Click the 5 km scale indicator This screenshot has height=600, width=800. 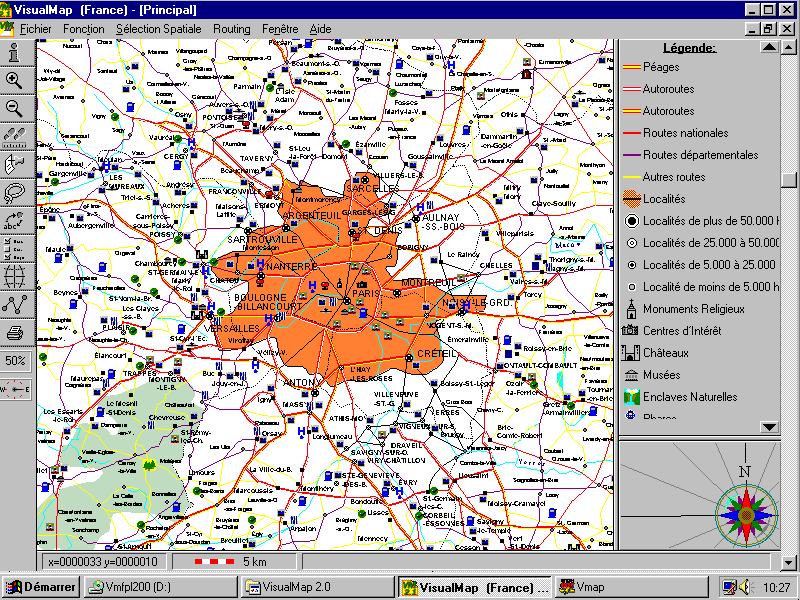(231, 562)
